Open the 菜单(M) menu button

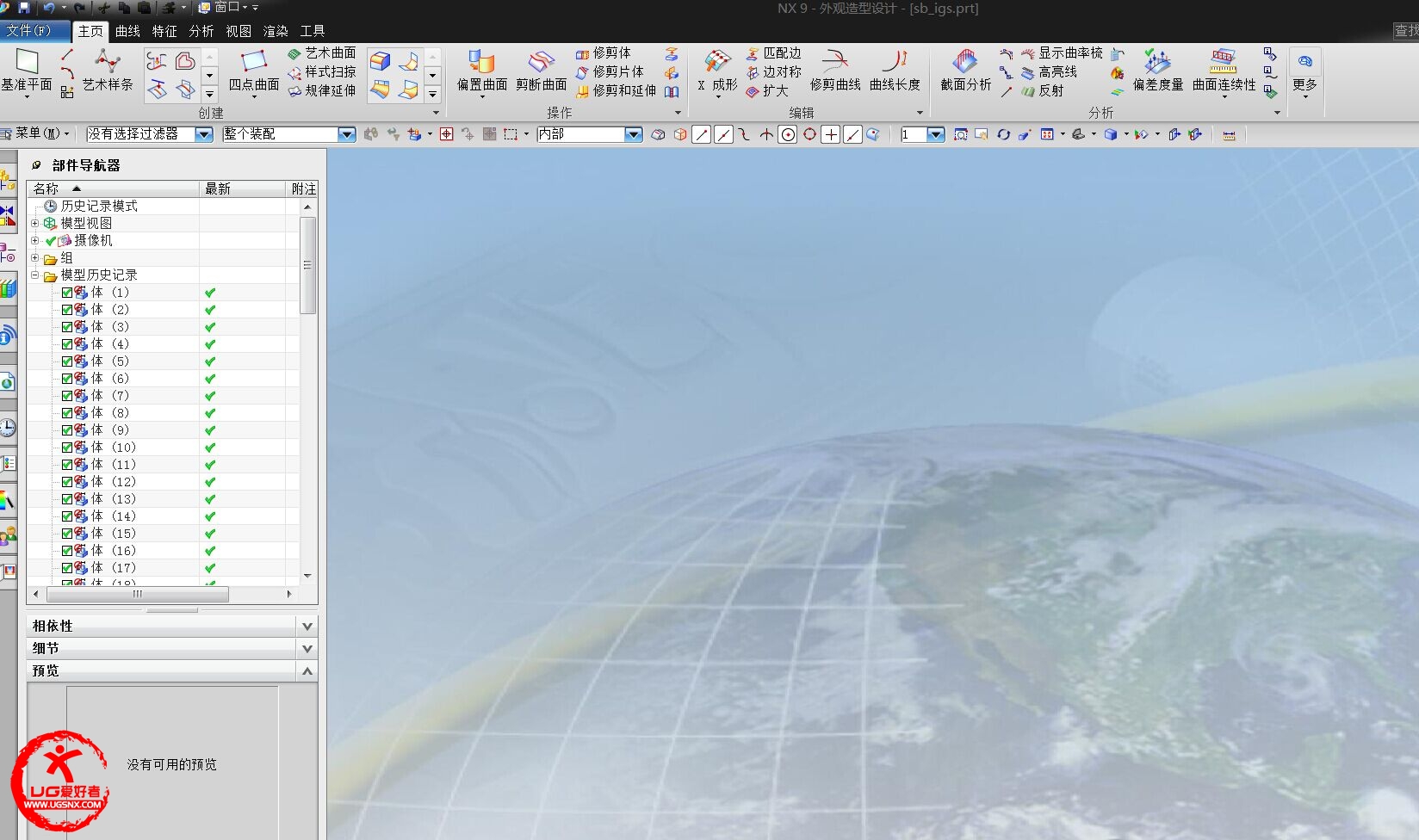click(x=35, y=133)
